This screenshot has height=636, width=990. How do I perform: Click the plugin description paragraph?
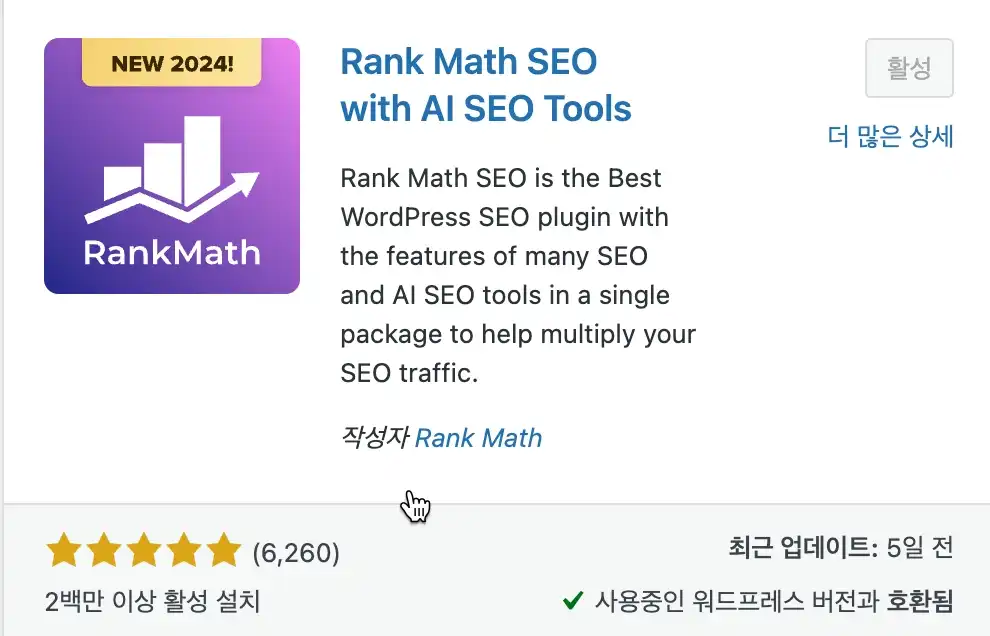pos(517,275)
